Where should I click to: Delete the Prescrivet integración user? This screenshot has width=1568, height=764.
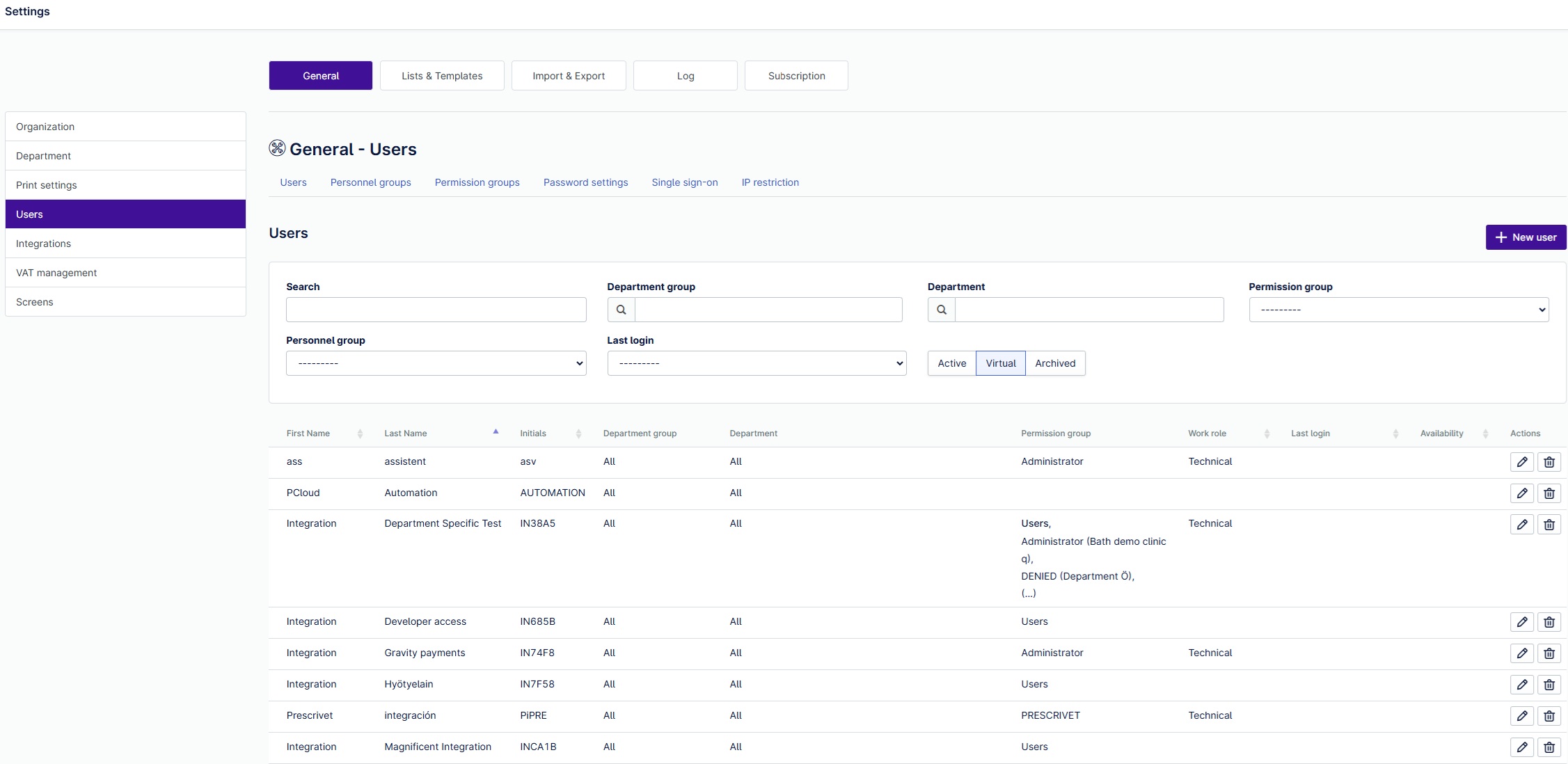(x=1549, y=716)
